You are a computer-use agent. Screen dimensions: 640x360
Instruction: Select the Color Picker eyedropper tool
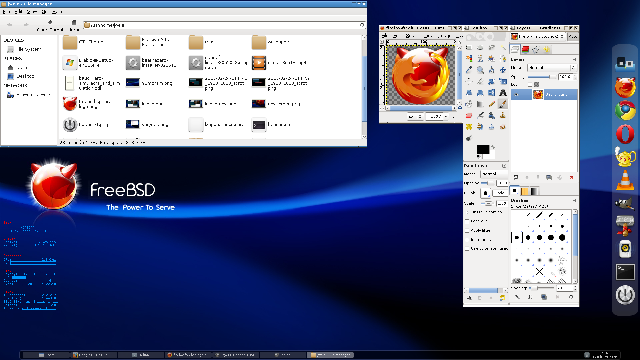(469, 70)
